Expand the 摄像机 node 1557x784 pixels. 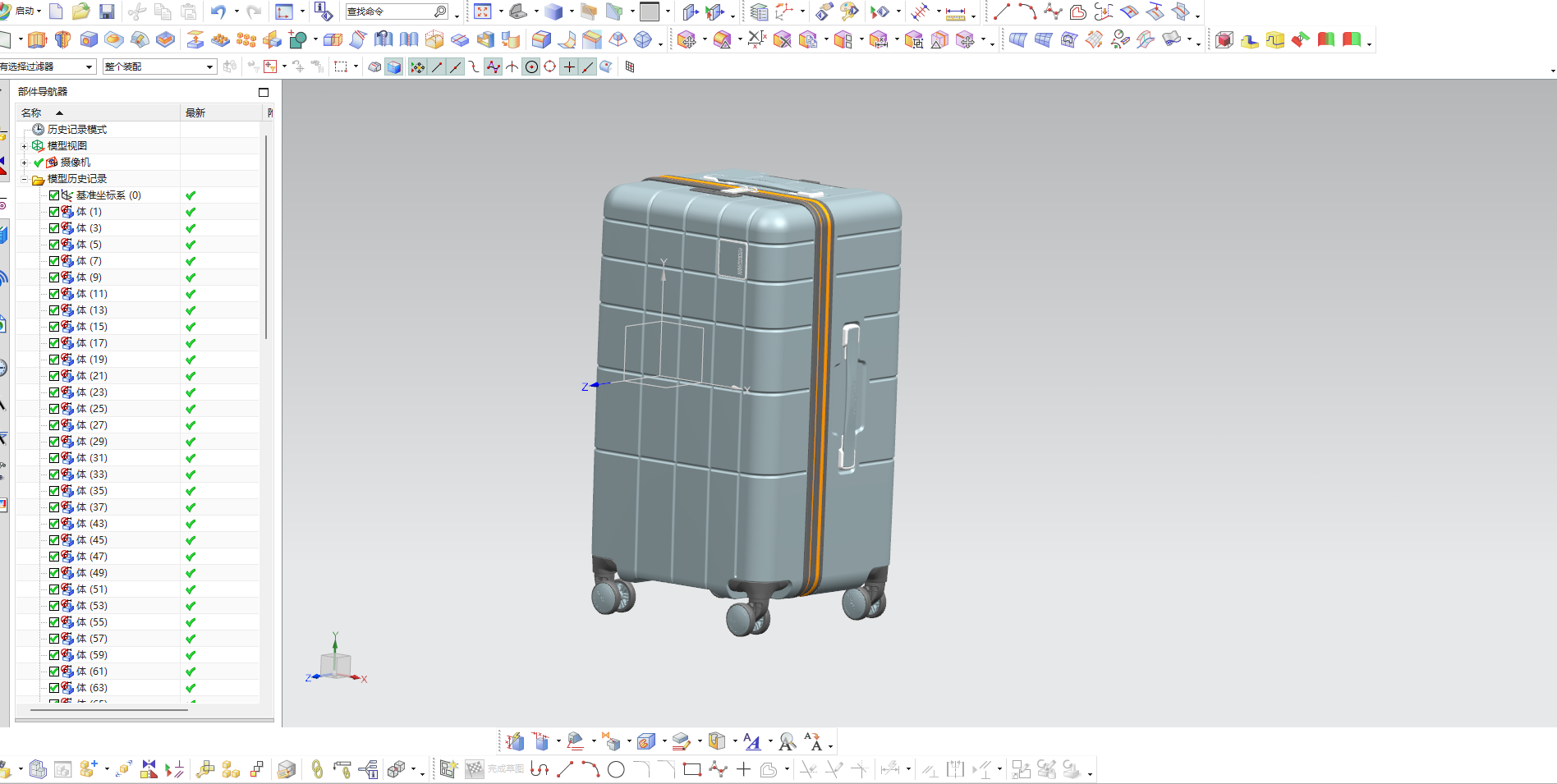click(25, 163)
